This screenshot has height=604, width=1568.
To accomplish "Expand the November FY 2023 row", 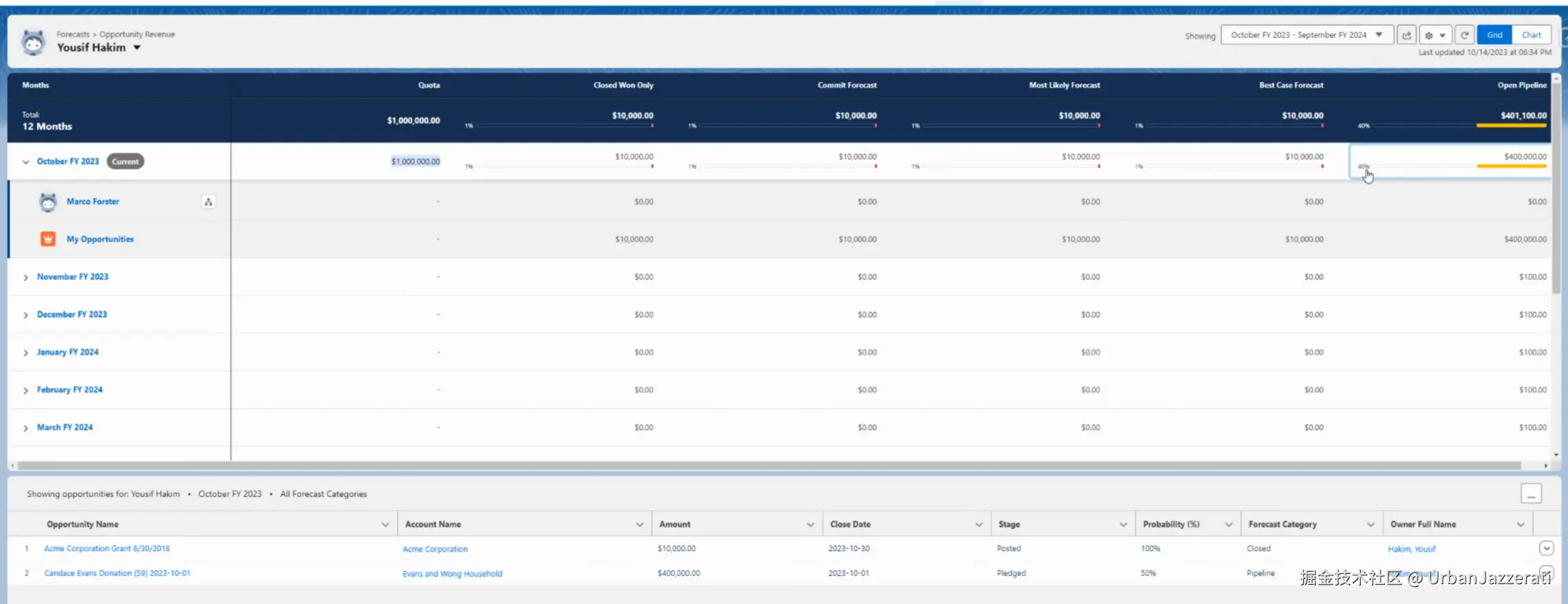I will click(x=26, y=277).
